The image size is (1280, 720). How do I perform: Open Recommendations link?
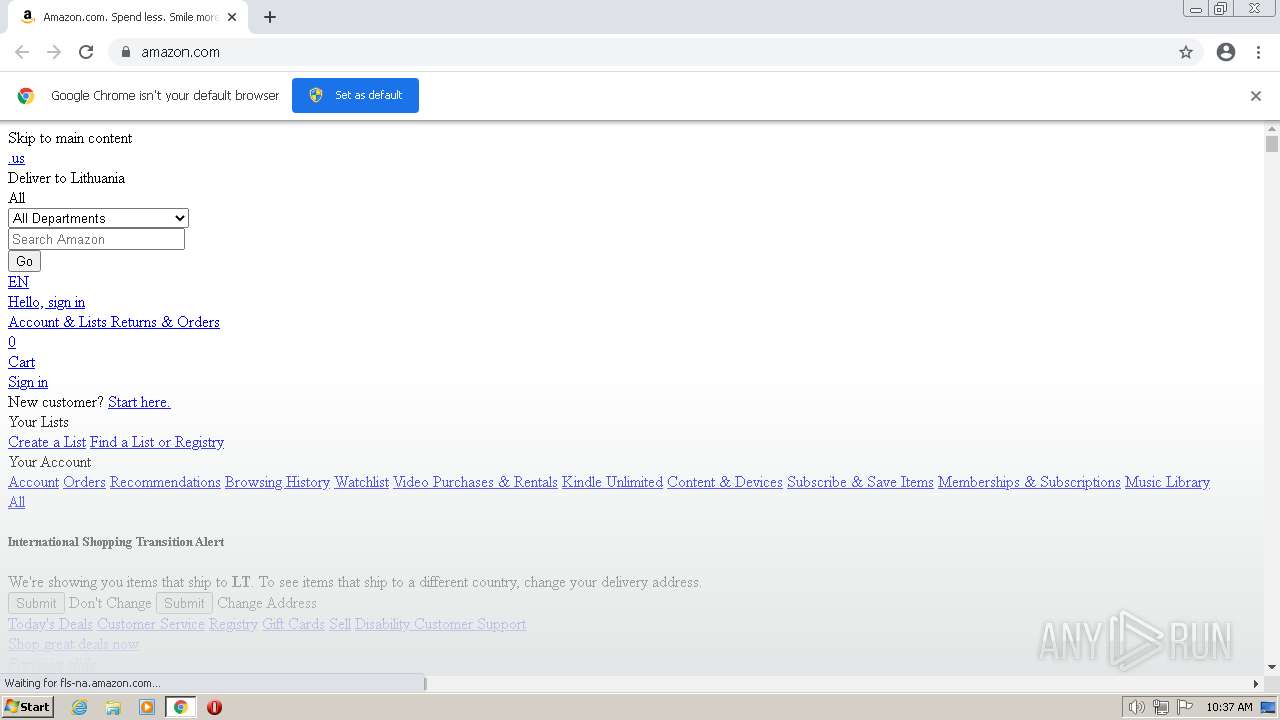pos(165,482)
